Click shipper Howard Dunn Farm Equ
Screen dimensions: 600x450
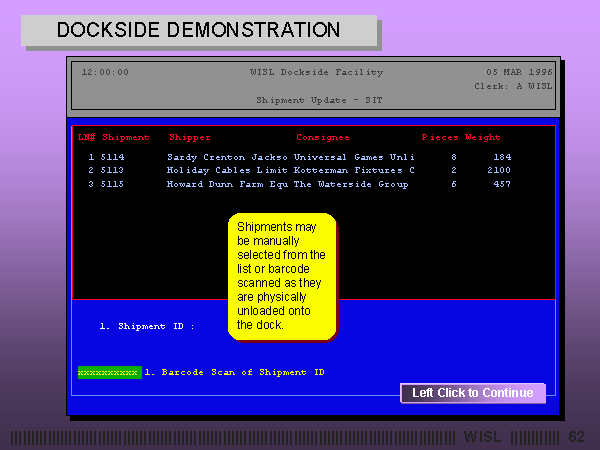point(227,184)
